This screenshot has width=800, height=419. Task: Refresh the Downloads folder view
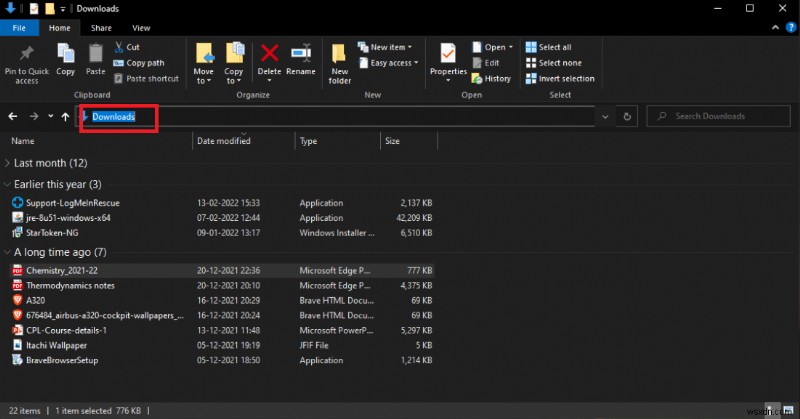628,117
